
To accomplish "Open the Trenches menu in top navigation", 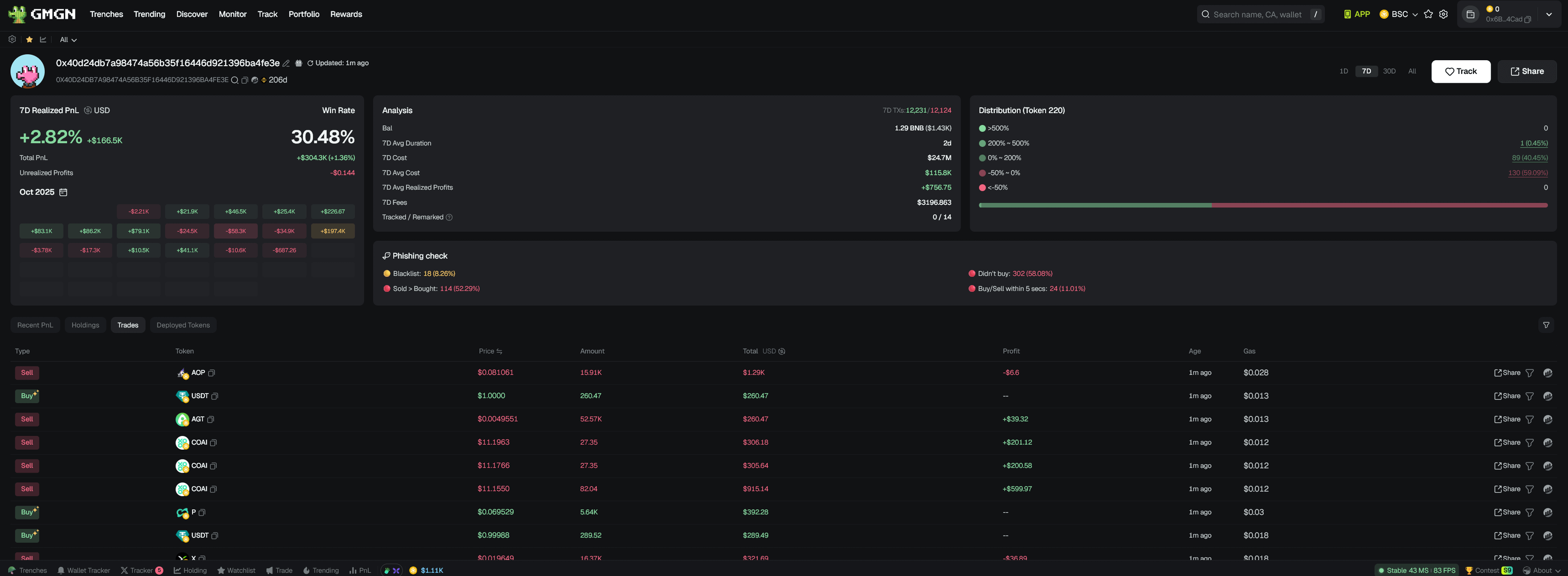I will coord(106,14).
